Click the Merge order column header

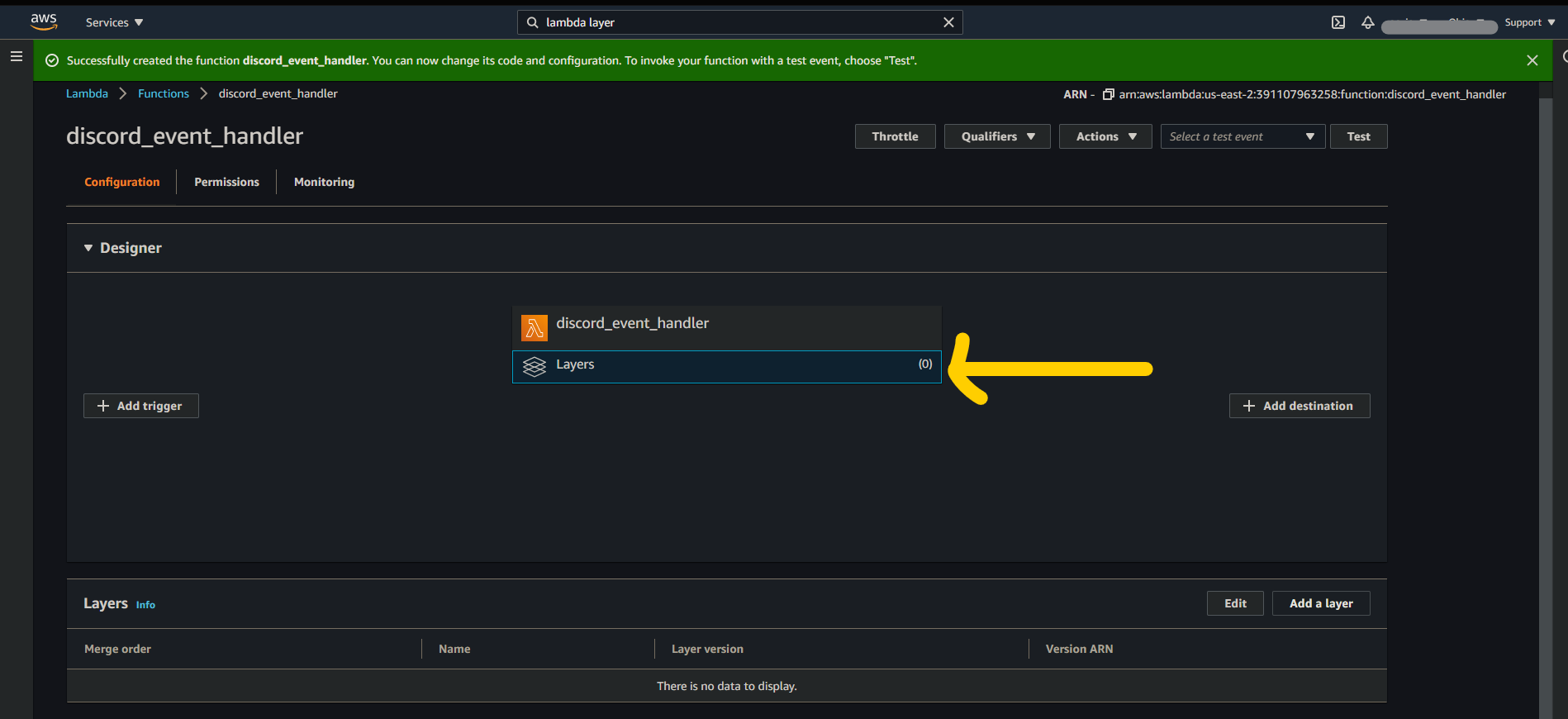coord(117,649)
